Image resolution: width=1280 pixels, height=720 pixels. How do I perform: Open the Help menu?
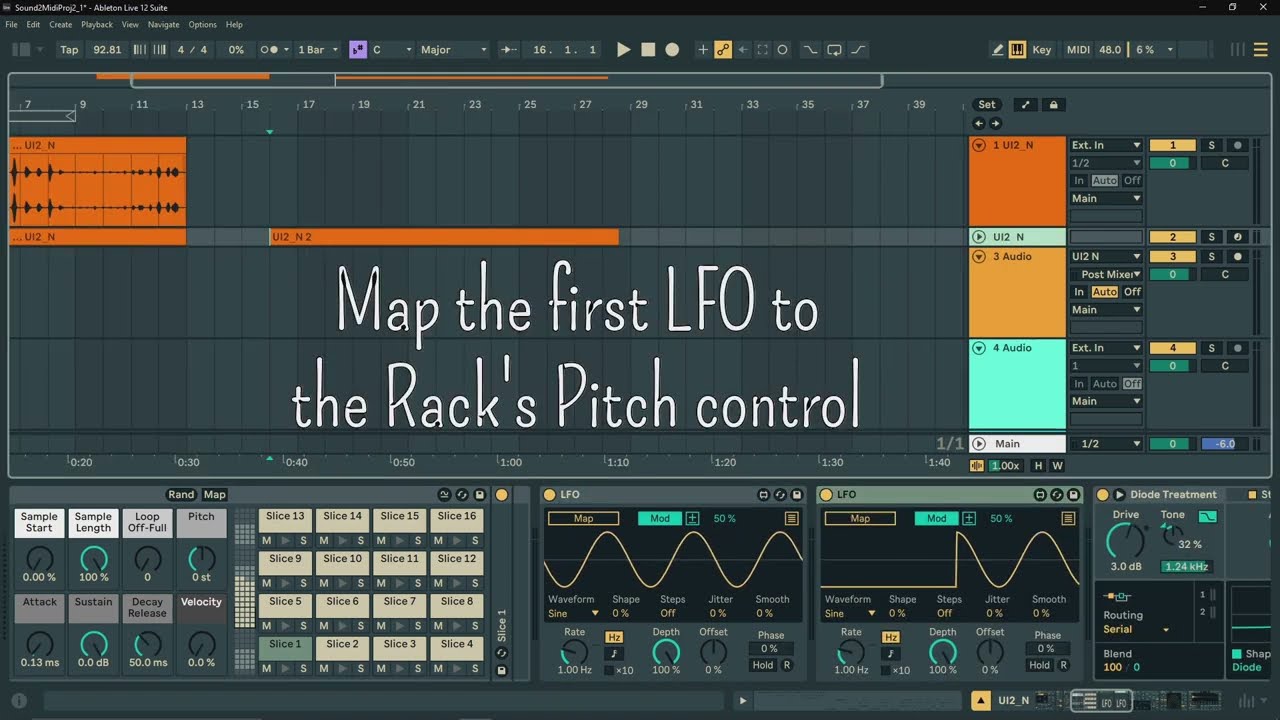click(234, 24)
